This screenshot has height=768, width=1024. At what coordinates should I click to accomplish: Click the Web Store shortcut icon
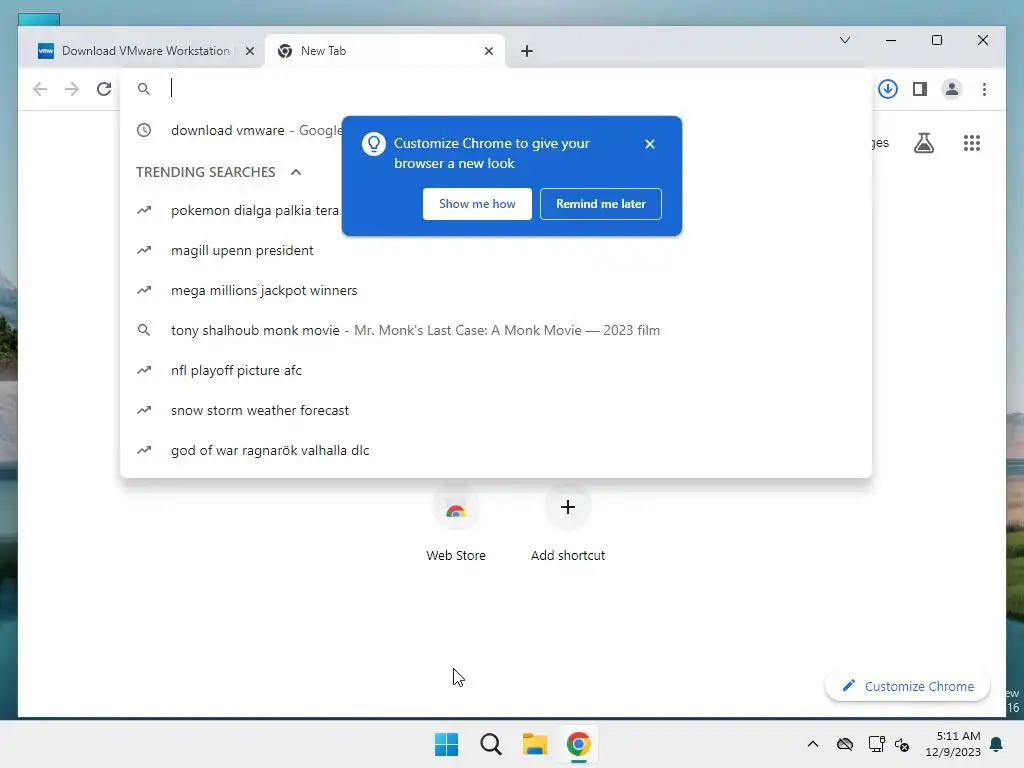[456, 507]
